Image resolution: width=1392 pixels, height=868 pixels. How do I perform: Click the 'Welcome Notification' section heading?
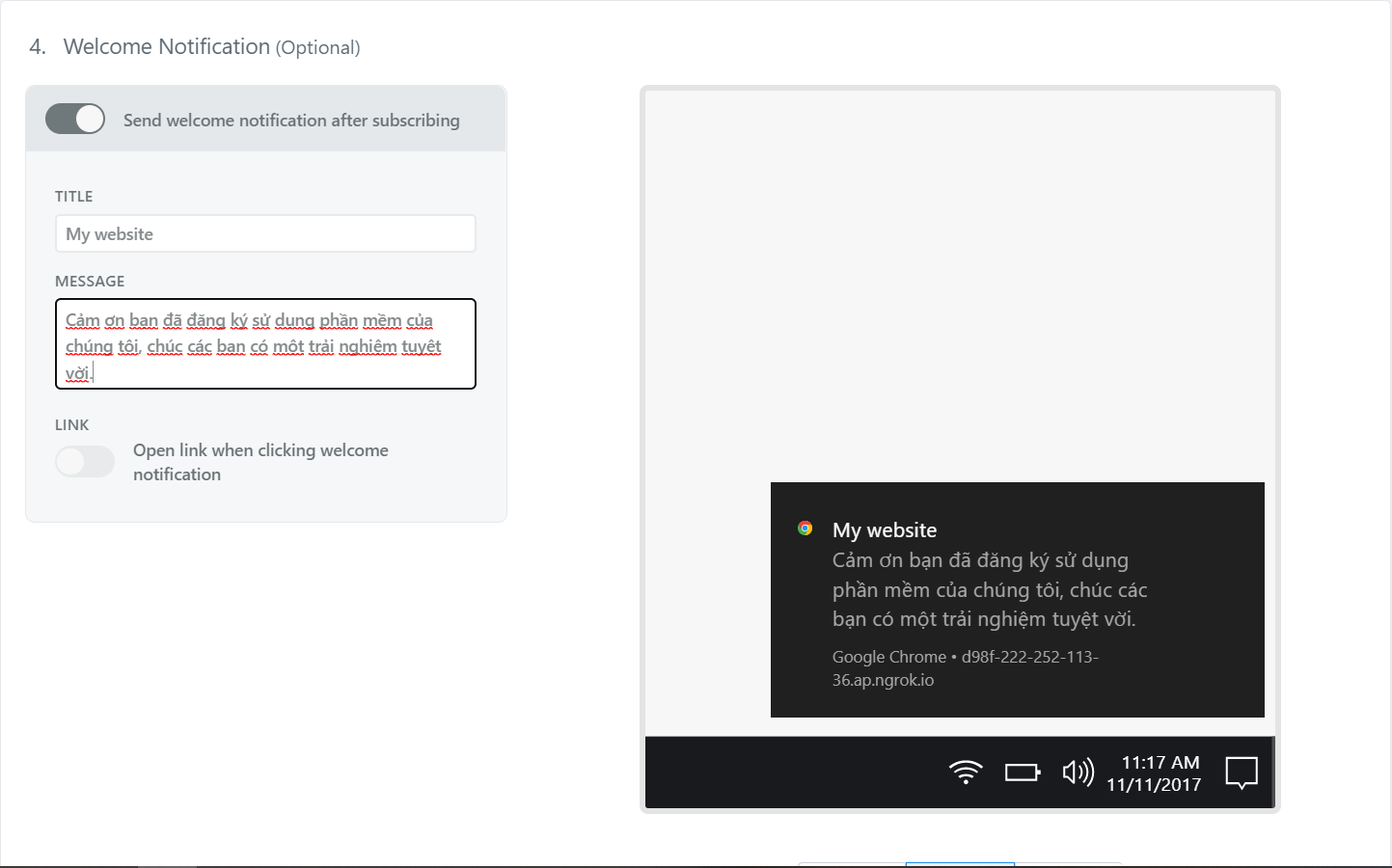point(167,46)
